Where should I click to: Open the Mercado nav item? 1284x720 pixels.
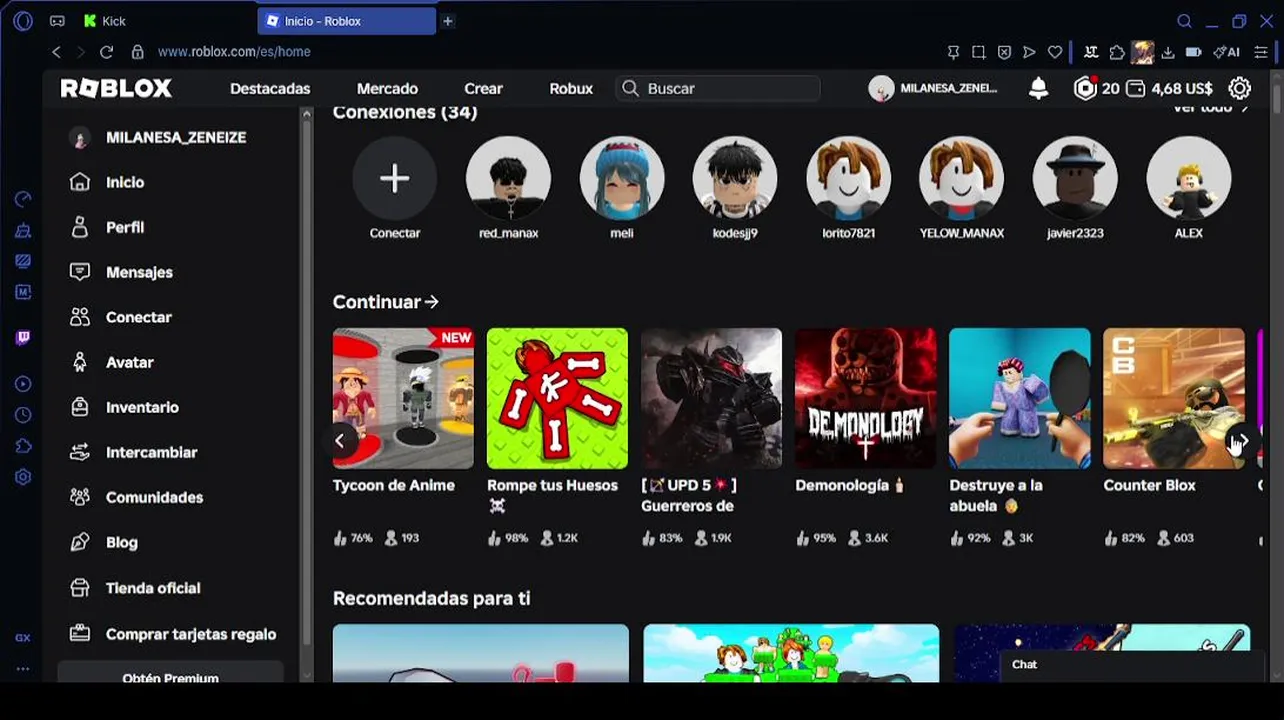tap(387, 88)
